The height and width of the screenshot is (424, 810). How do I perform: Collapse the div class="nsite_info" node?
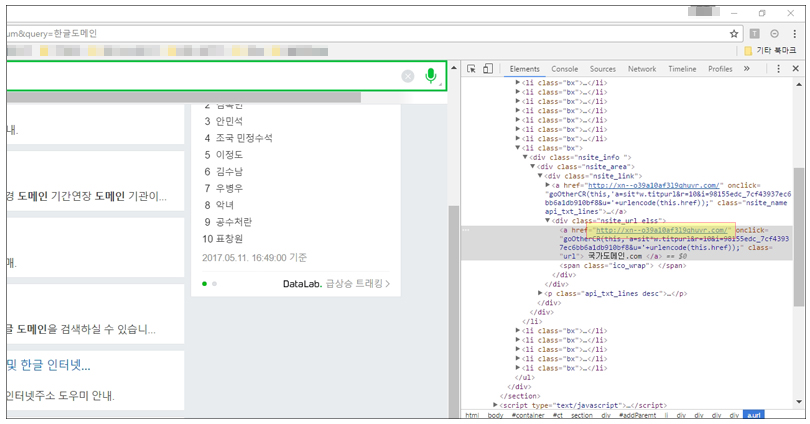(525, 157)
